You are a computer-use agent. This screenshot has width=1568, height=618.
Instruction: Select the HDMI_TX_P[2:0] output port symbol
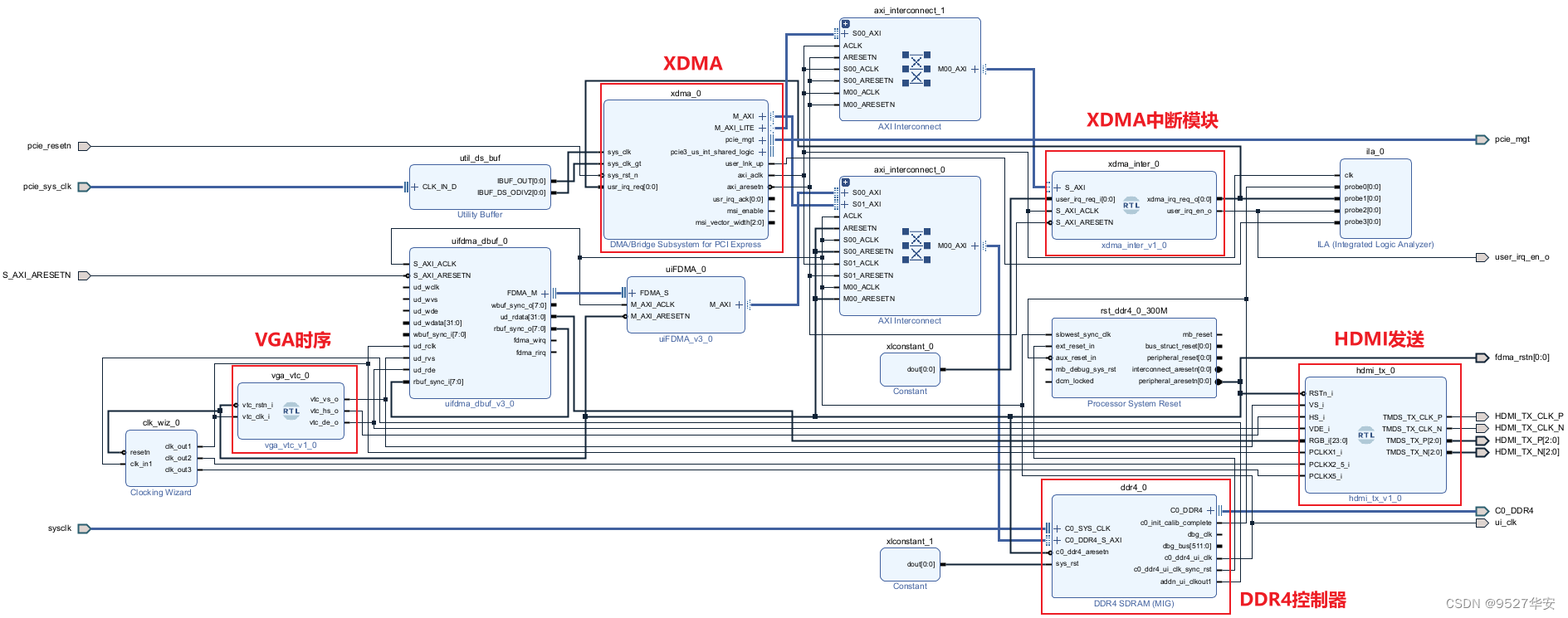(1482, 440)
